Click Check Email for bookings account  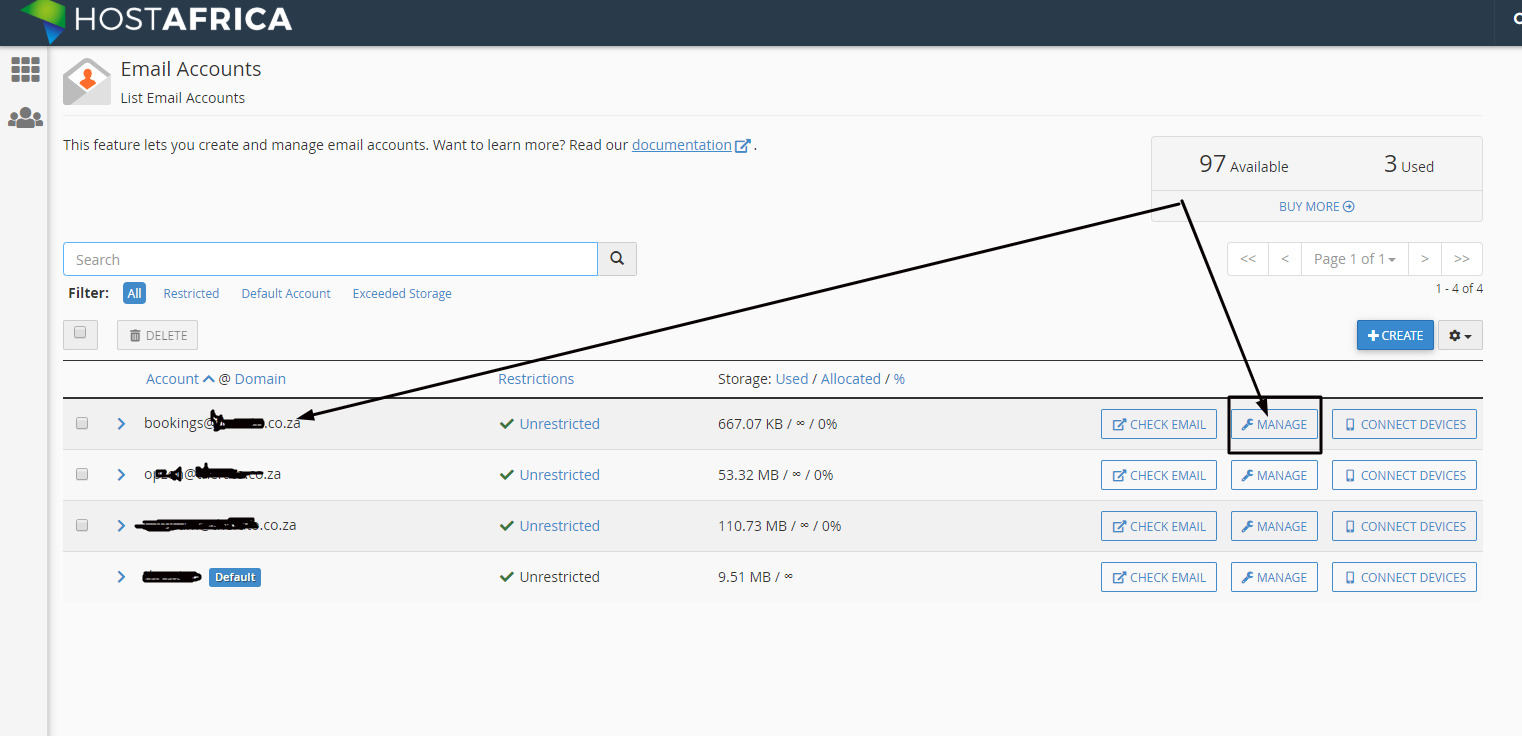1159,424
